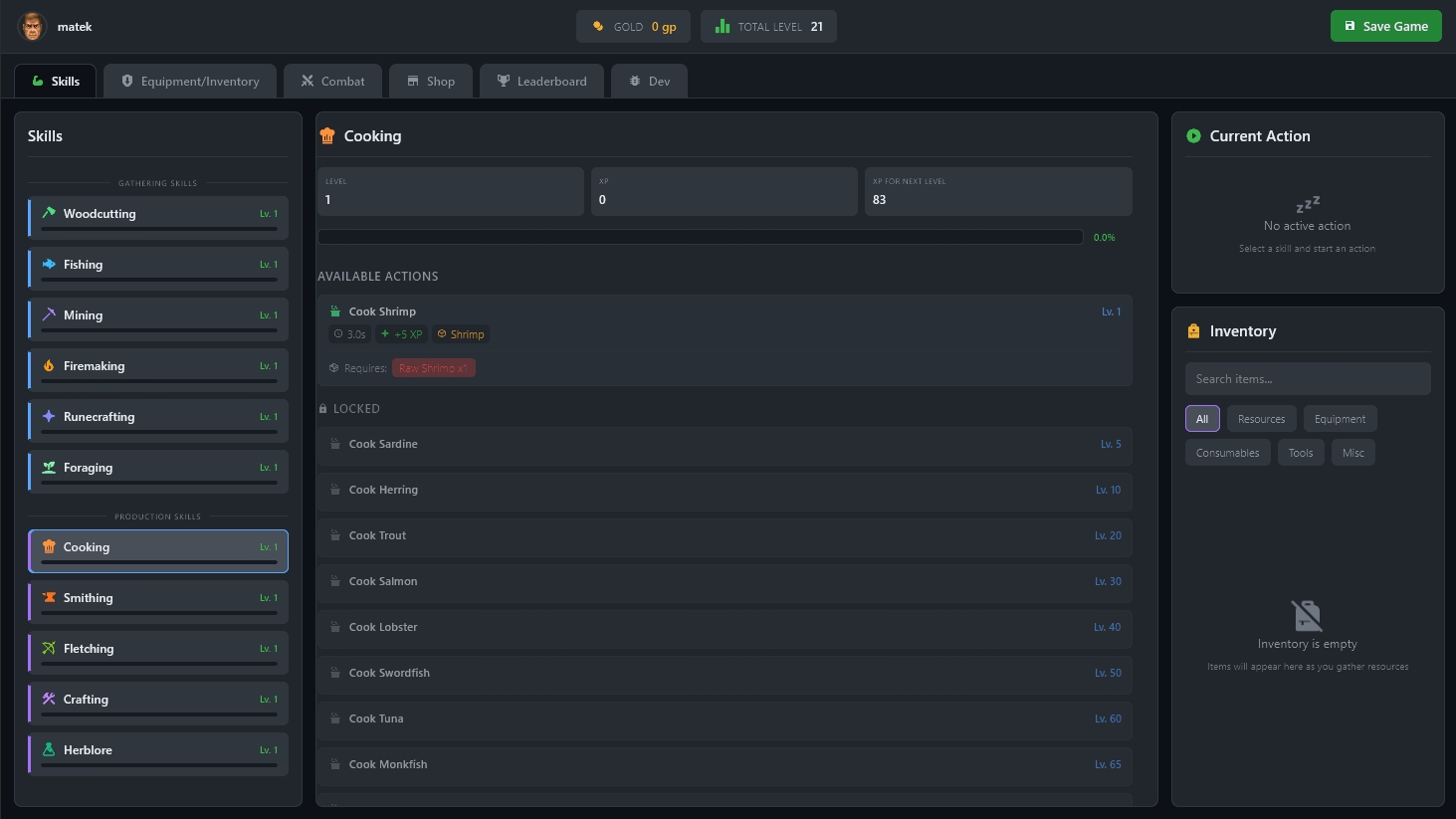Image resolution: width=1456 pixels, height=819 pixels.
Task: Click the Fishing fish icon
Action: click(49, 264)
